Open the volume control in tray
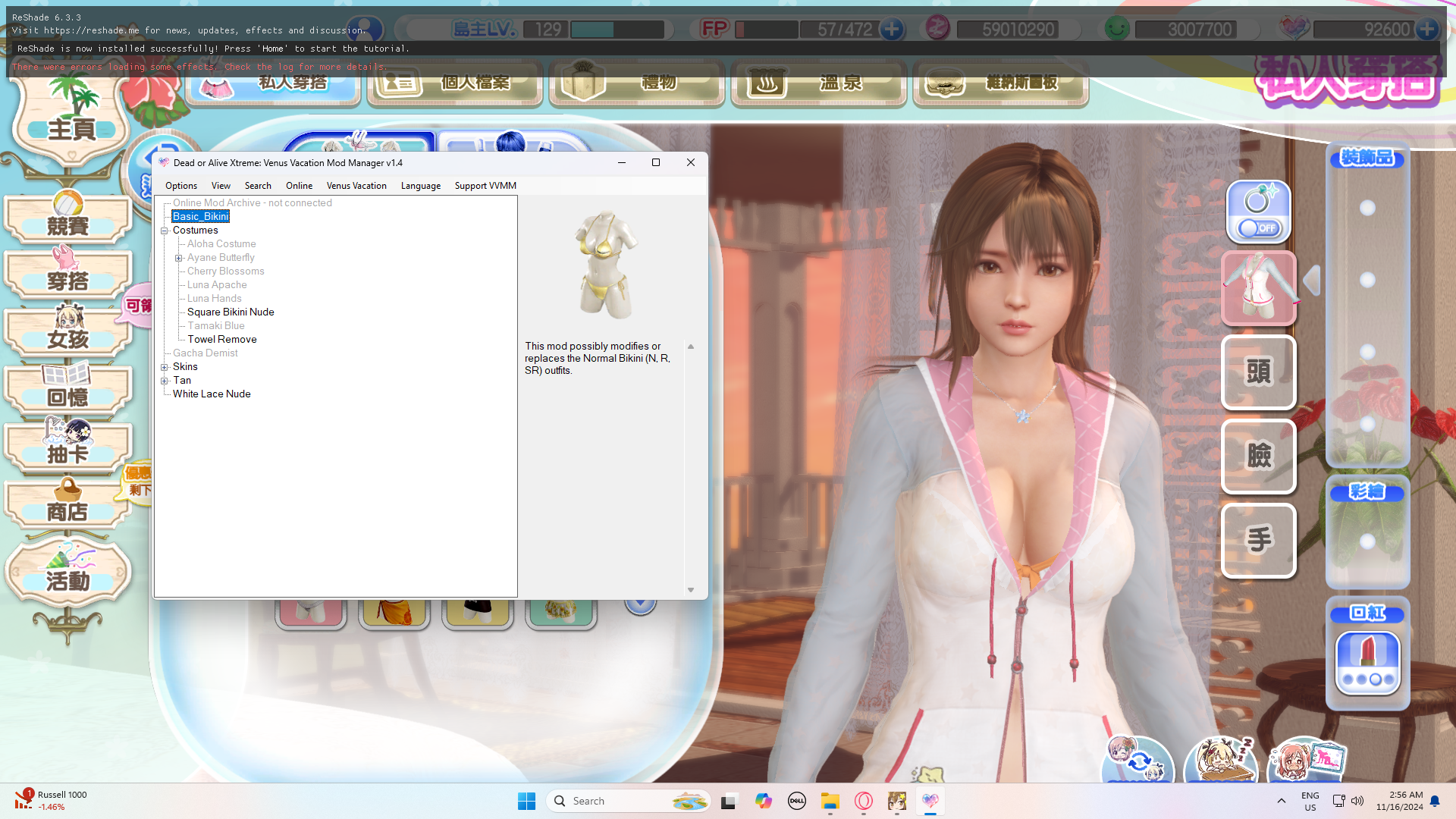The height and width of the screenshot is (819, 1456). tap(1357, 801)
